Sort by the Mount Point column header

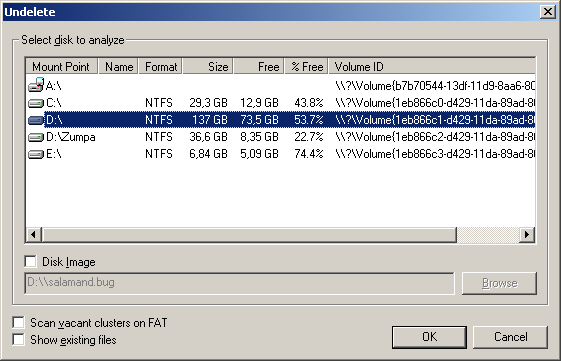tap(62, 66)
